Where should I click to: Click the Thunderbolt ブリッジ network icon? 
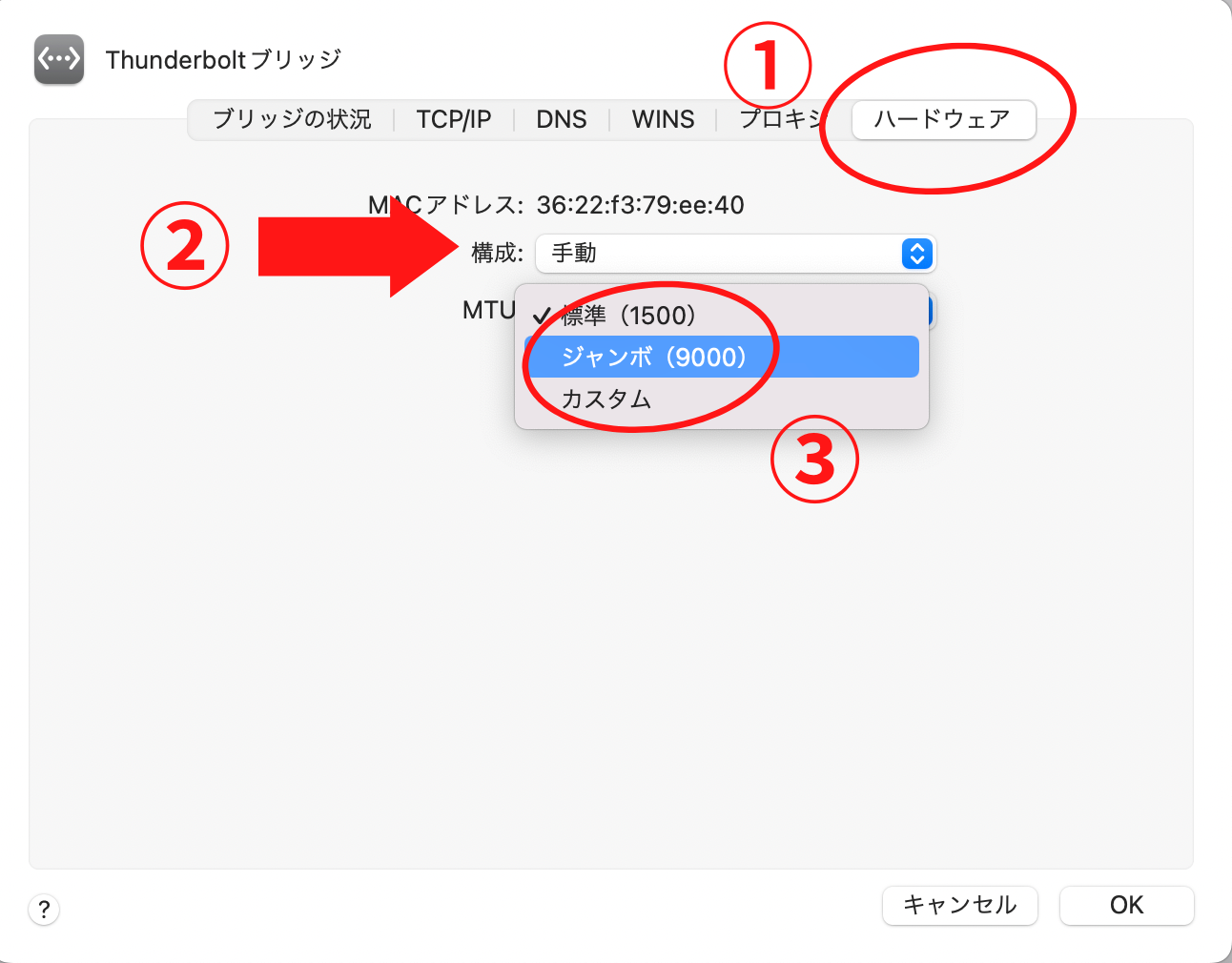coord(58,59)
